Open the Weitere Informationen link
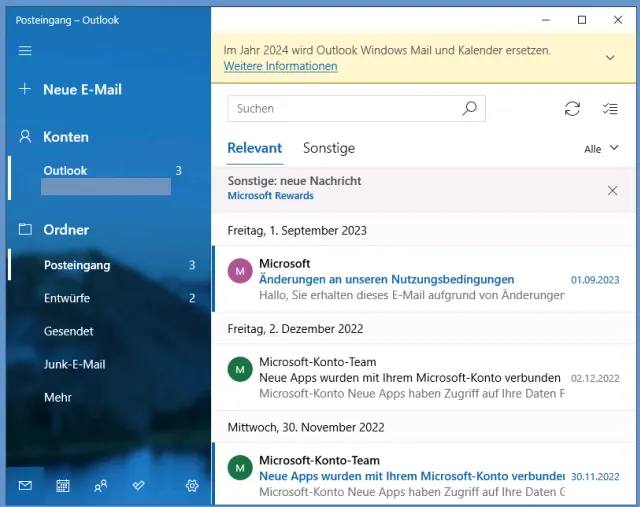This screenshot has height=507, width=640. (280, 66)
